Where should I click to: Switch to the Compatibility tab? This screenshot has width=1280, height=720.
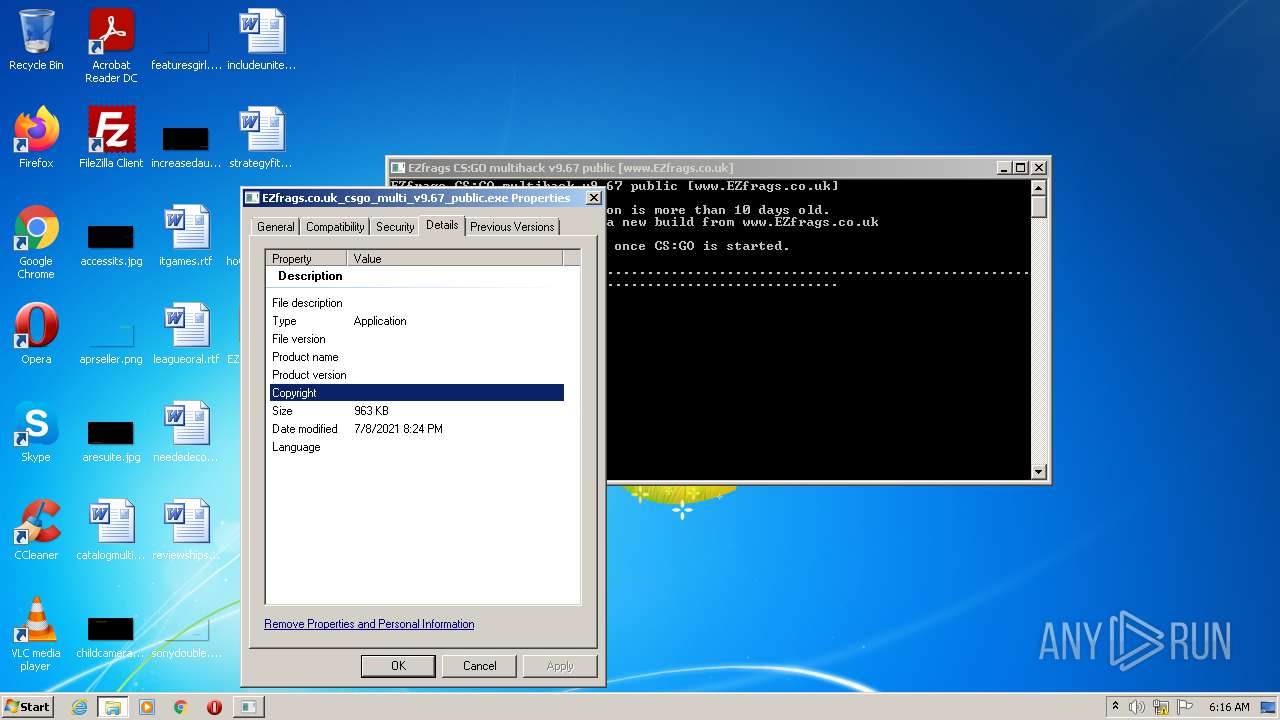[x=335, y=227]
